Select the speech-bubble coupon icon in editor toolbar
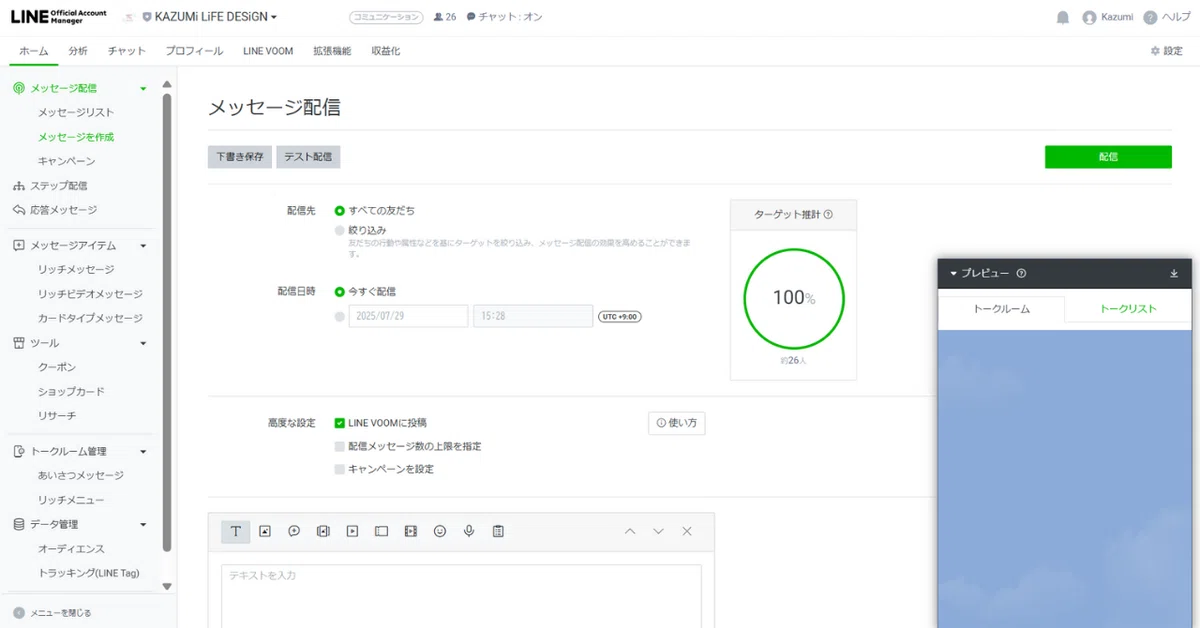 294,531
